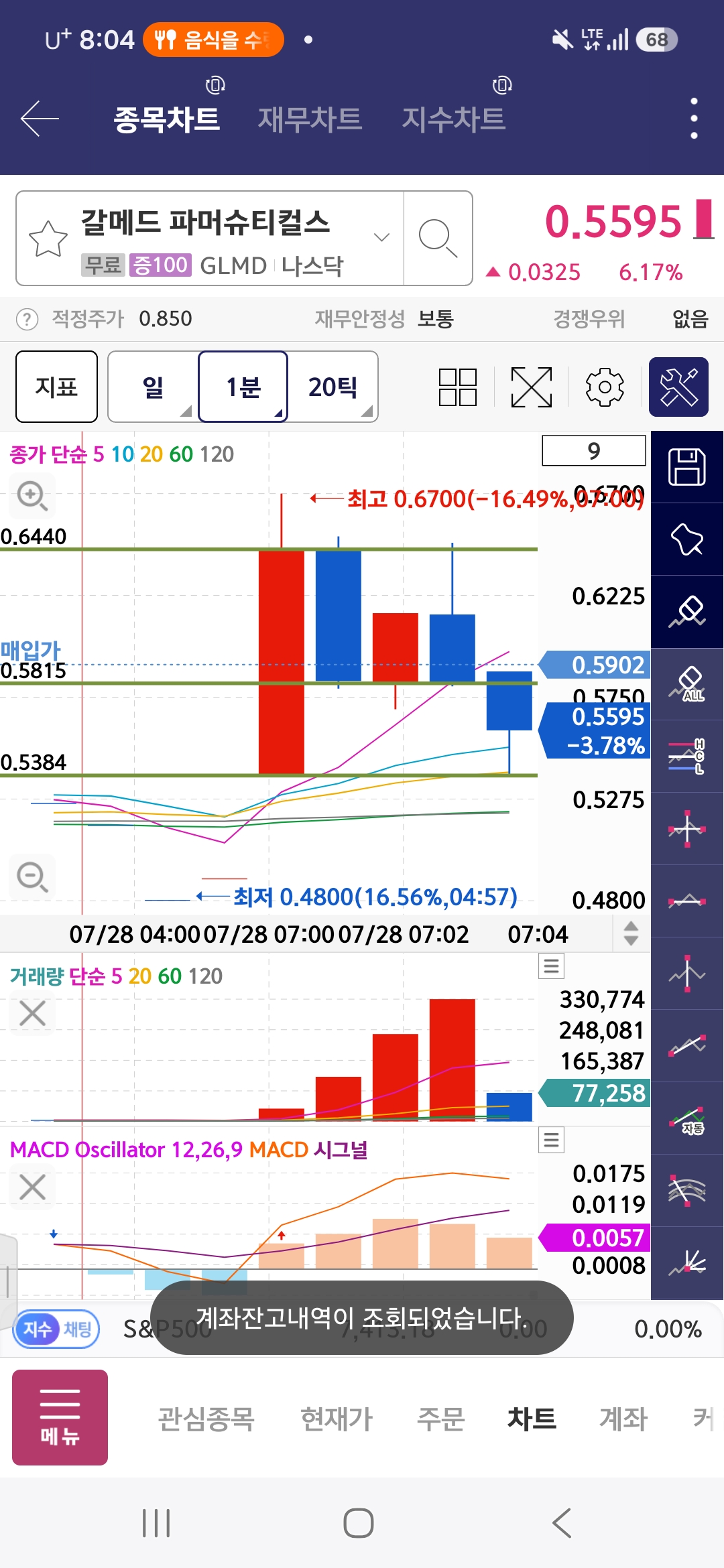Select the crosshair line tool
This screenshot has width=724, height=1568.
point(687,829)
